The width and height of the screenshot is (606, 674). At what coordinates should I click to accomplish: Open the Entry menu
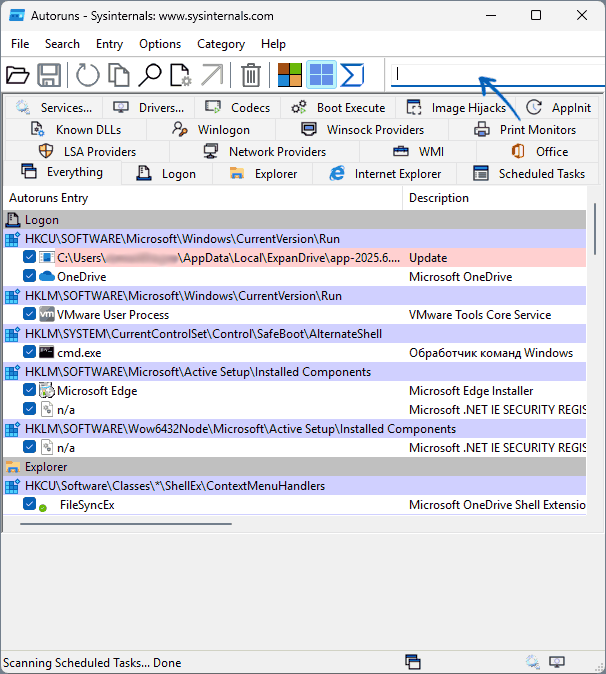tap(109, 44)
